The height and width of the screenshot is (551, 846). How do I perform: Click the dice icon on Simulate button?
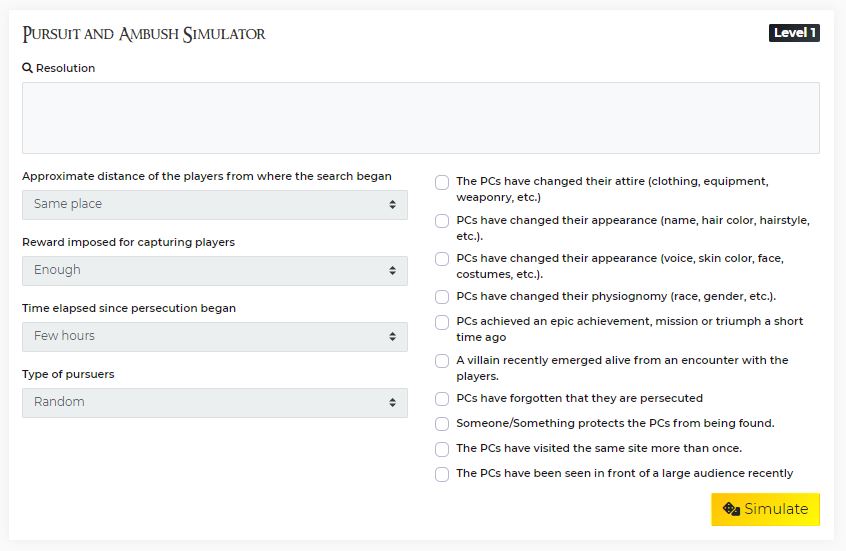tap(731, 509)
